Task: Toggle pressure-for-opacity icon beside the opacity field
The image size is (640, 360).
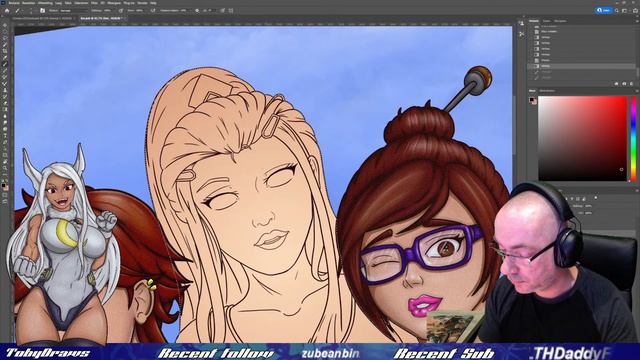Action: pyautogui.click(x=120, y=11)
